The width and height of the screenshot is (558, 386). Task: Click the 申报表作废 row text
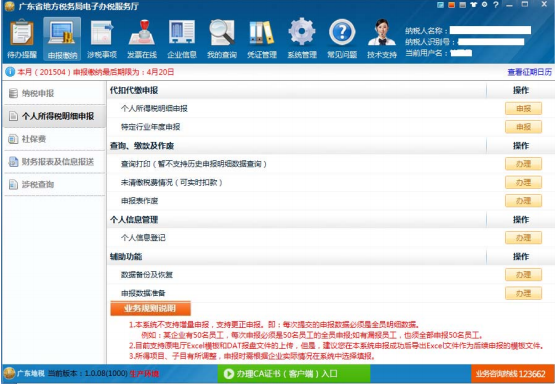(140, 201)
